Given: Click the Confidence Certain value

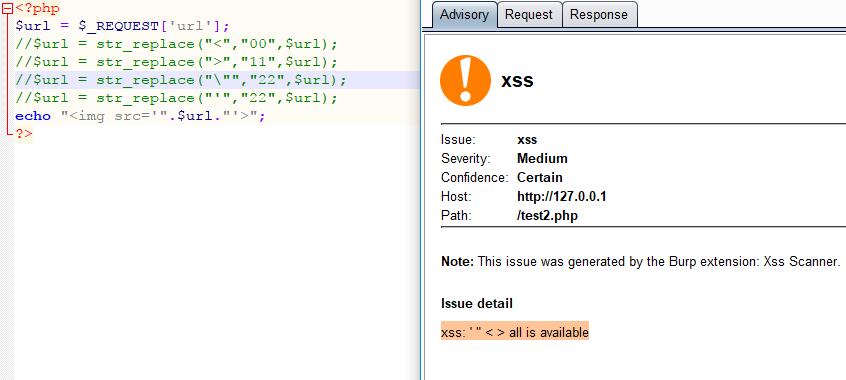Looking at the screenshot, I should [x=540, y=178].
